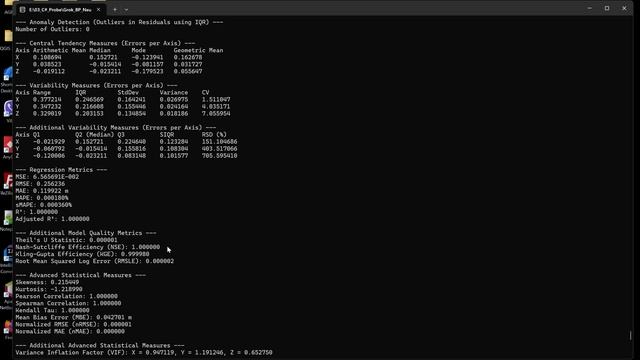Click the 'RSD (%)' column header
Image resolution: width=640 pixels, height=360 pixels.
(x=214, y=135)
